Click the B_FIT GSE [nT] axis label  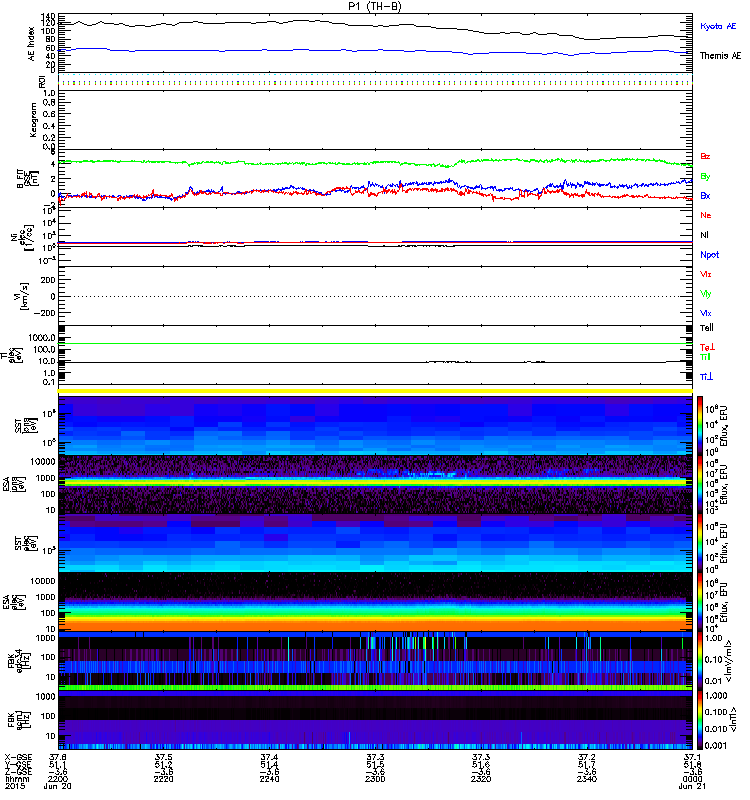pyautogui.click(x=28, y=180)
